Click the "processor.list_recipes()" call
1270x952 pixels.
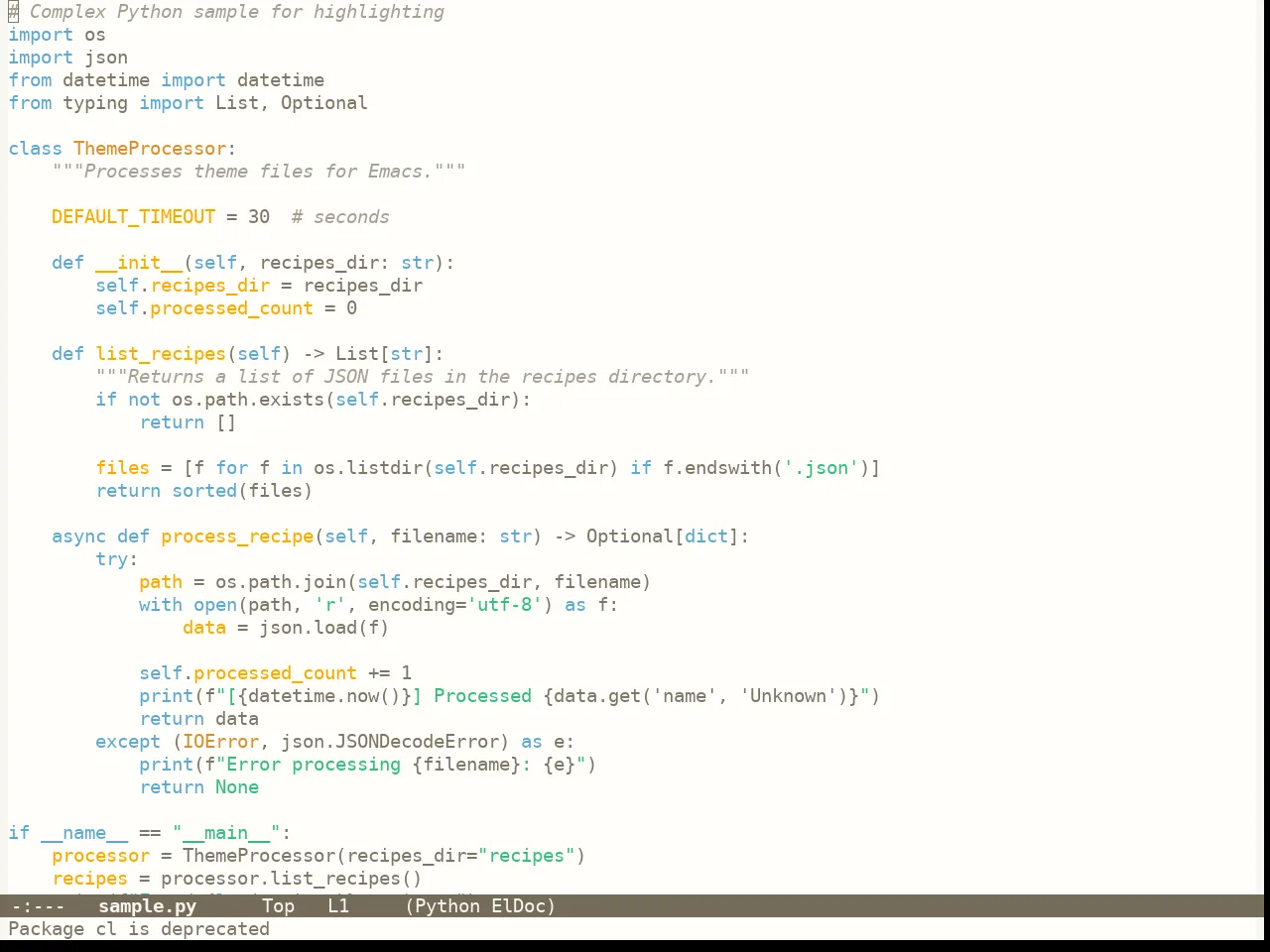coord(292,879)
